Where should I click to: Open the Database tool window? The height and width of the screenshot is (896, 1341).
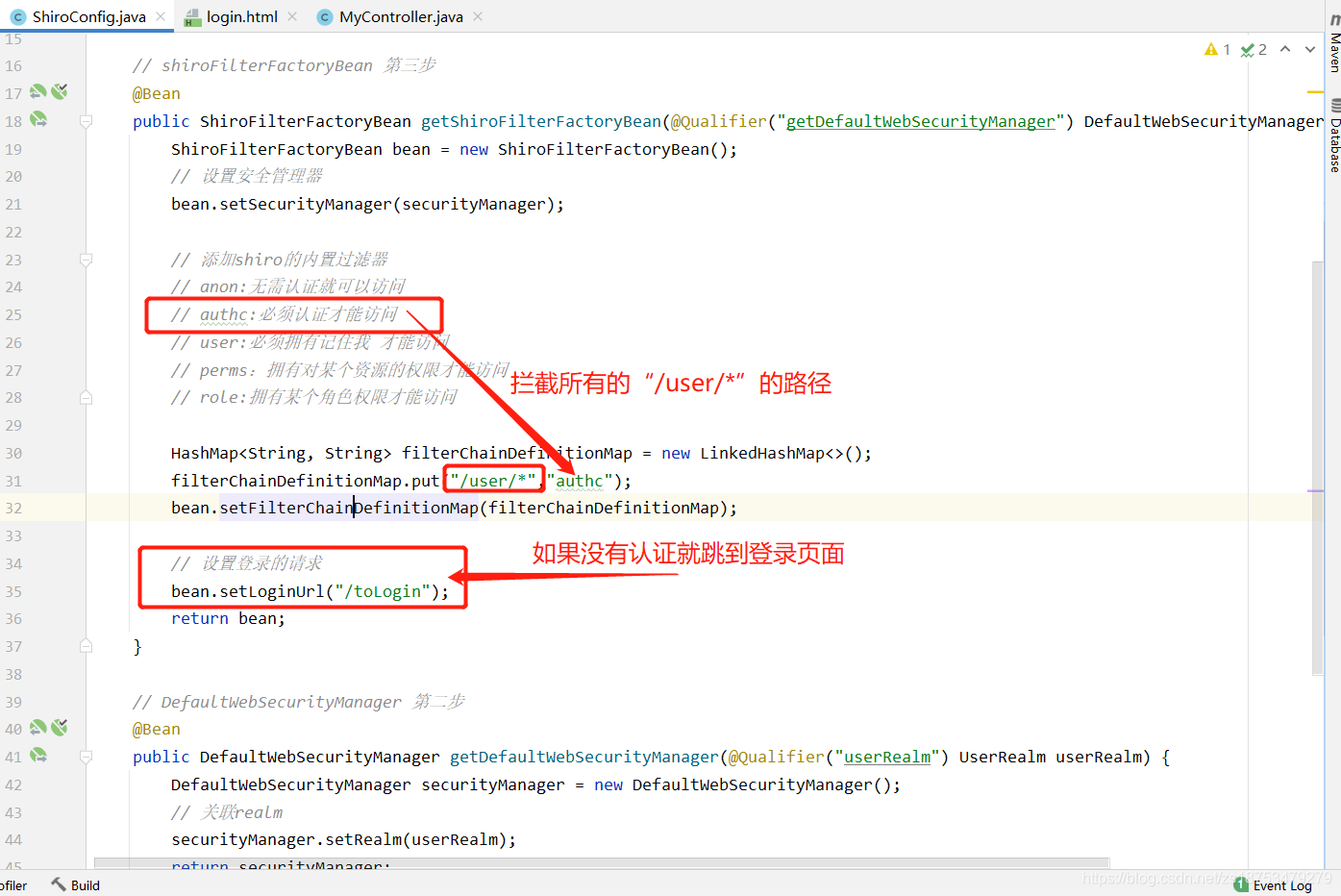1334,136
